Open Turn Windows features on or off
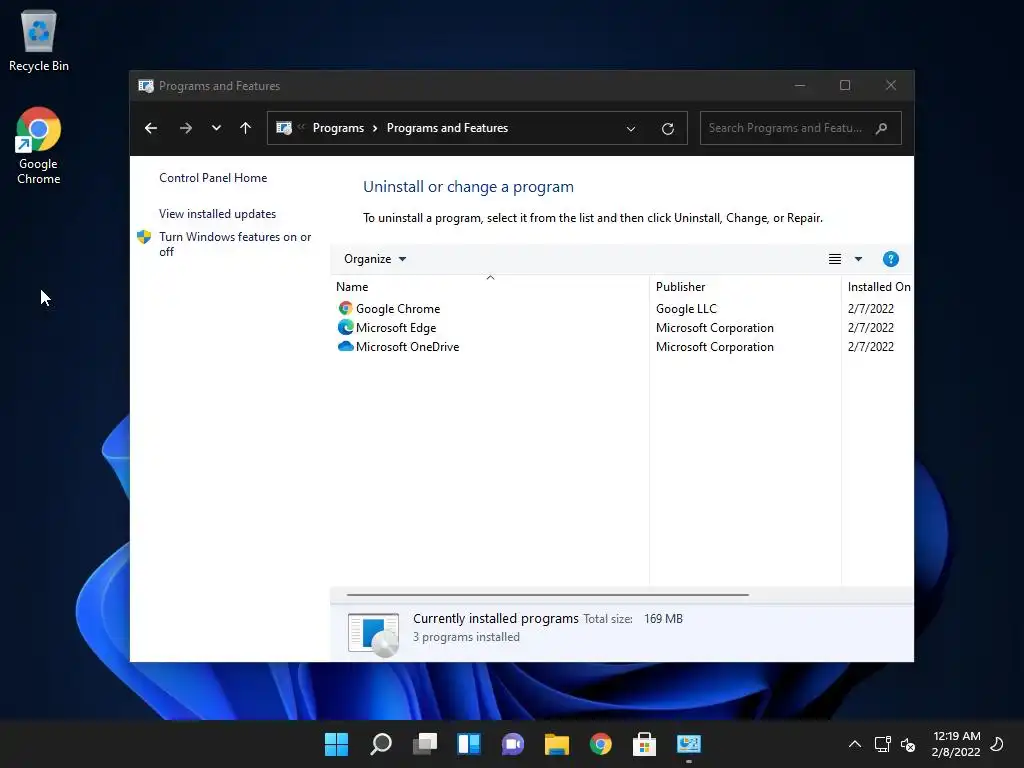Viewport: 1024px width, 768px height. 235,244
